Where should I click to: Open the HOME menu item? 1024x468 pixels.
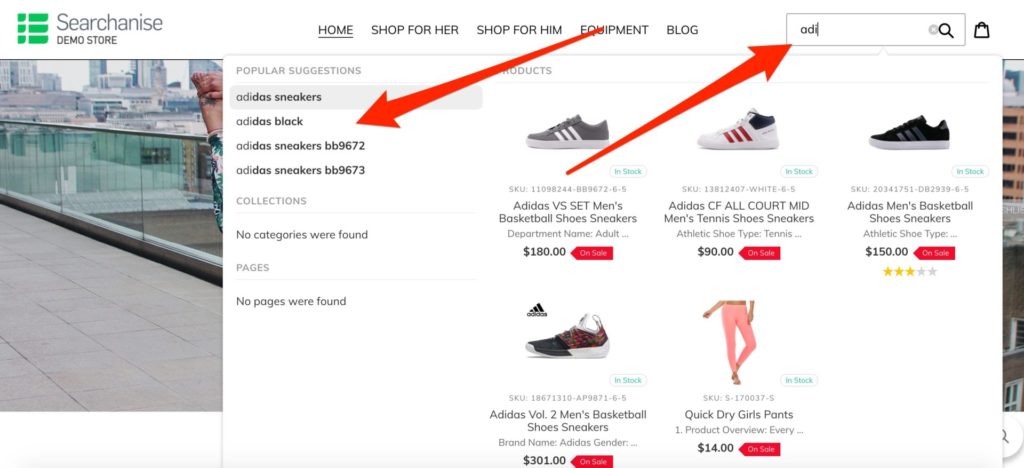(336, 30)
